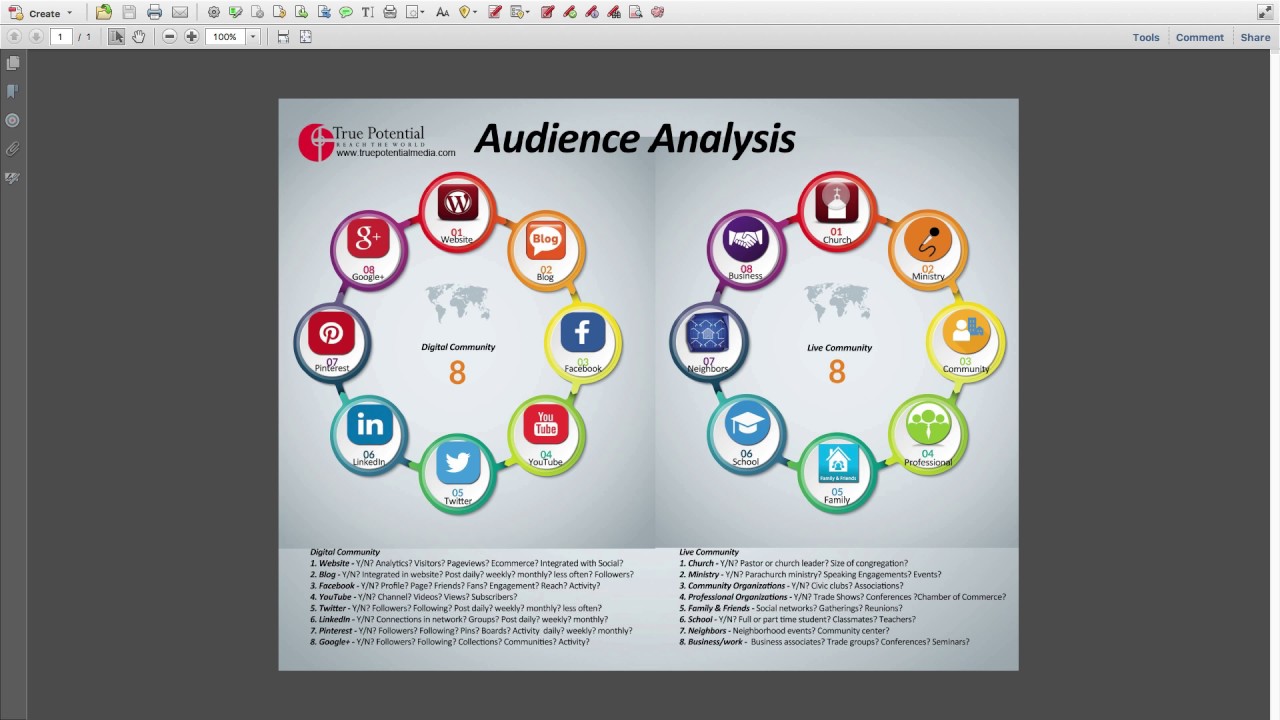Click the page number input field
The image size is (1280, 720).
click(x=61, y=36)
